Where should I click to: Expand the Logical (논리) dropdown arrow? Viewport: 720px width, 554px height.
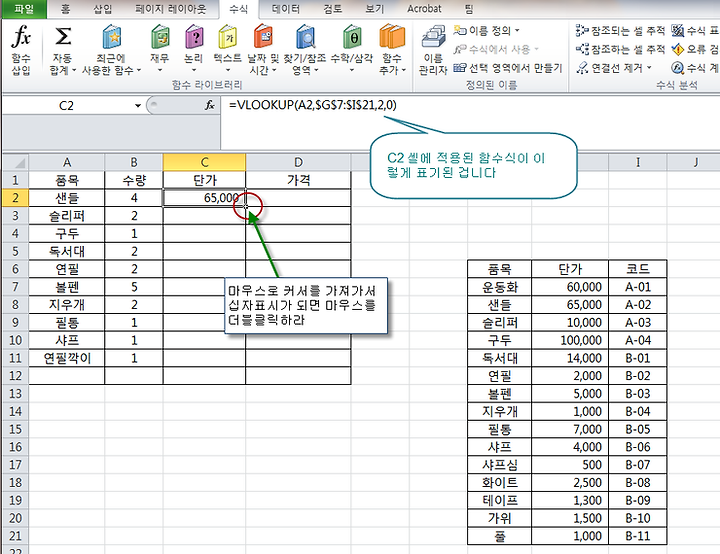click(x=194, y=70)
